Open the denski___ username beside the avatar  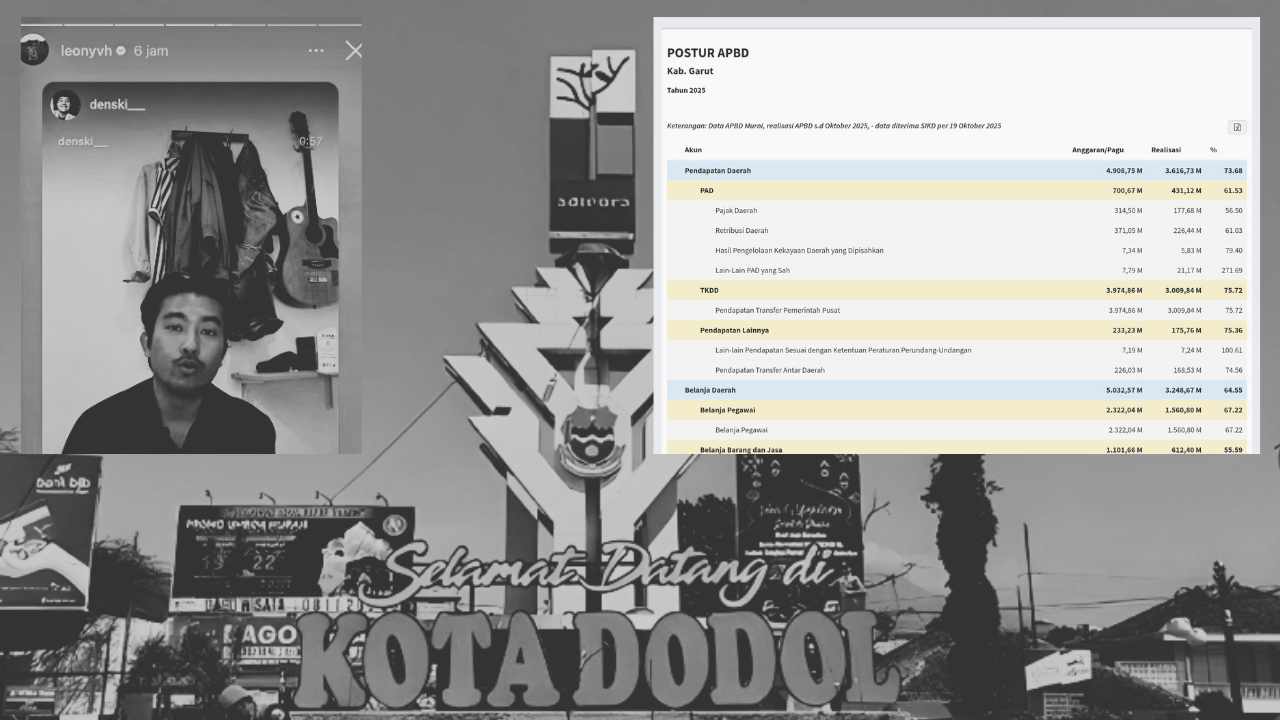118,105
